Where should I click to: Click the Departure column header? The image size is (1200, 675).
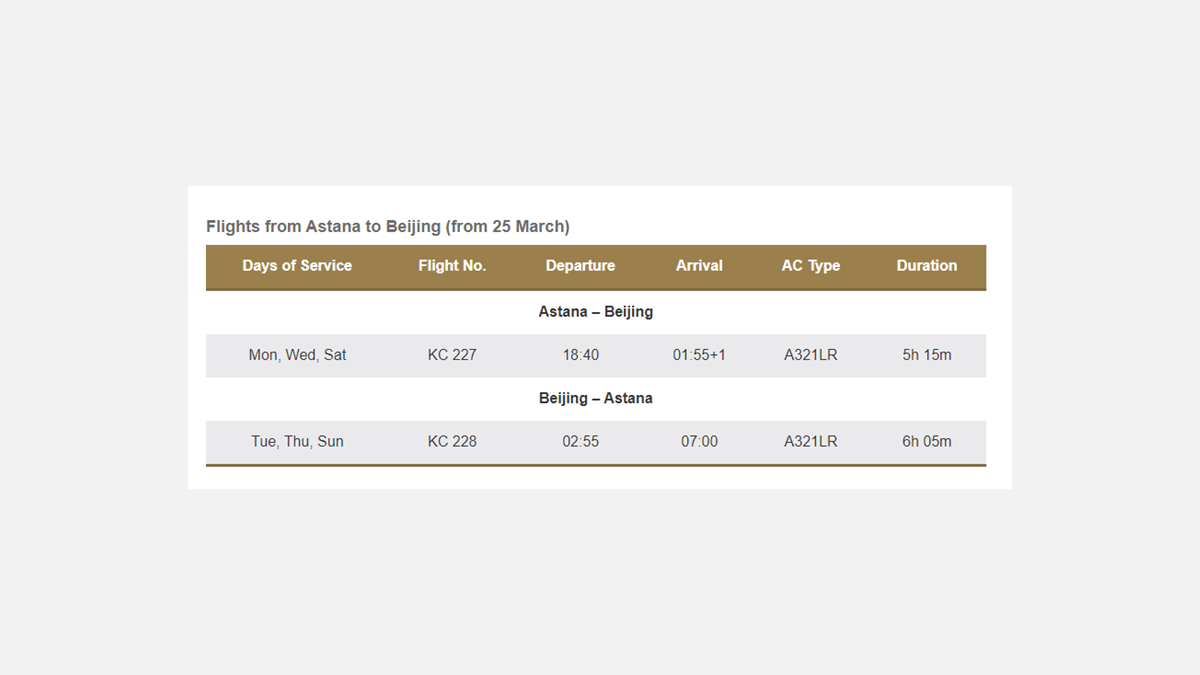[580, 266]
